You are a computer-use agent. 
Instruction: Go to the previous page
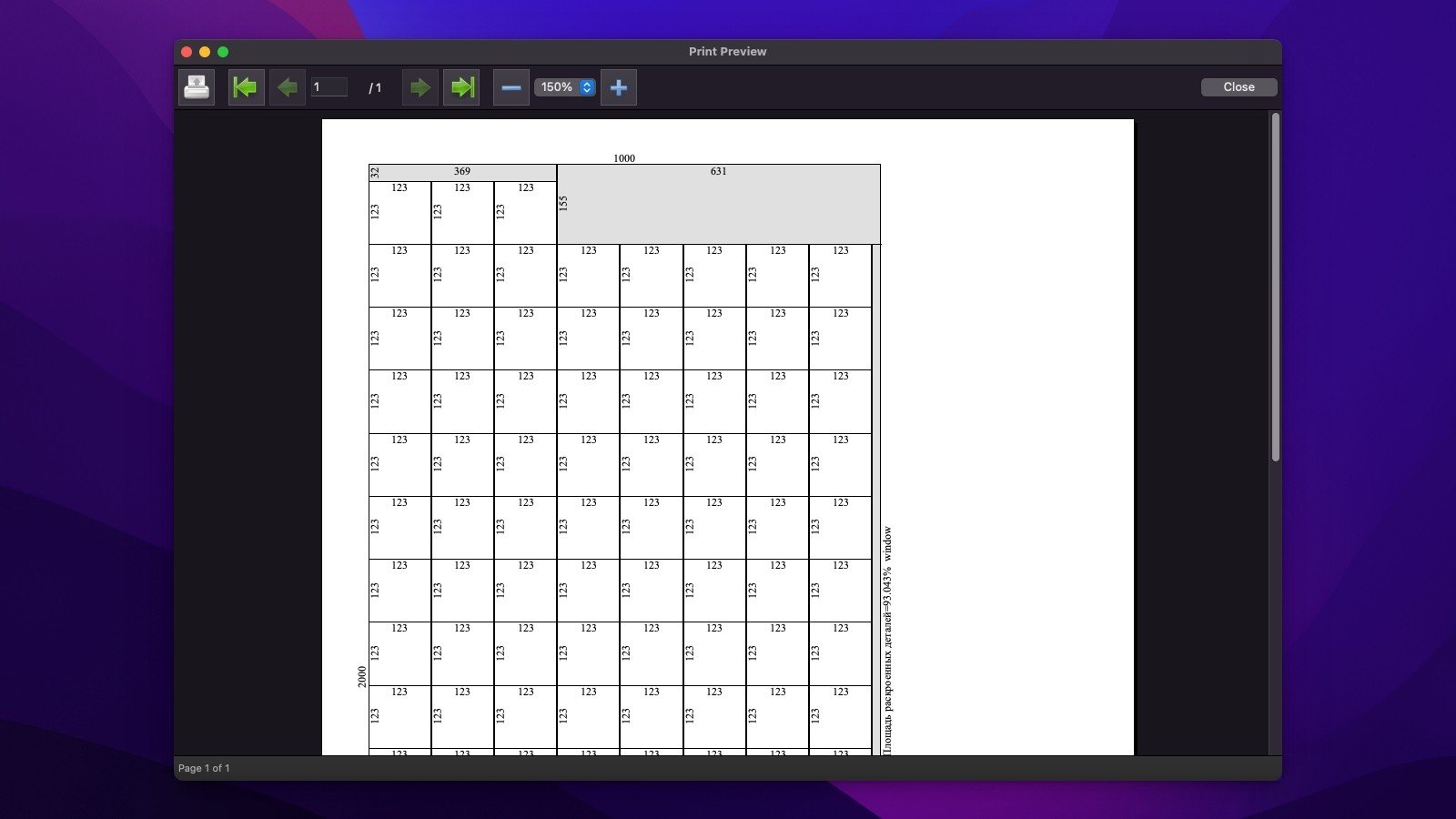point(288,87)
